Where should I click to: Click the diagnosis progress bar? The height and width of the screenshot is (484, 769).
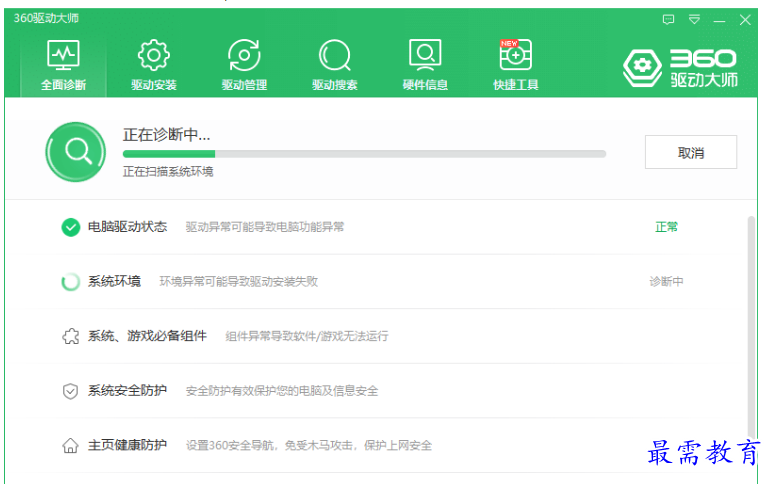coord(364,154)
